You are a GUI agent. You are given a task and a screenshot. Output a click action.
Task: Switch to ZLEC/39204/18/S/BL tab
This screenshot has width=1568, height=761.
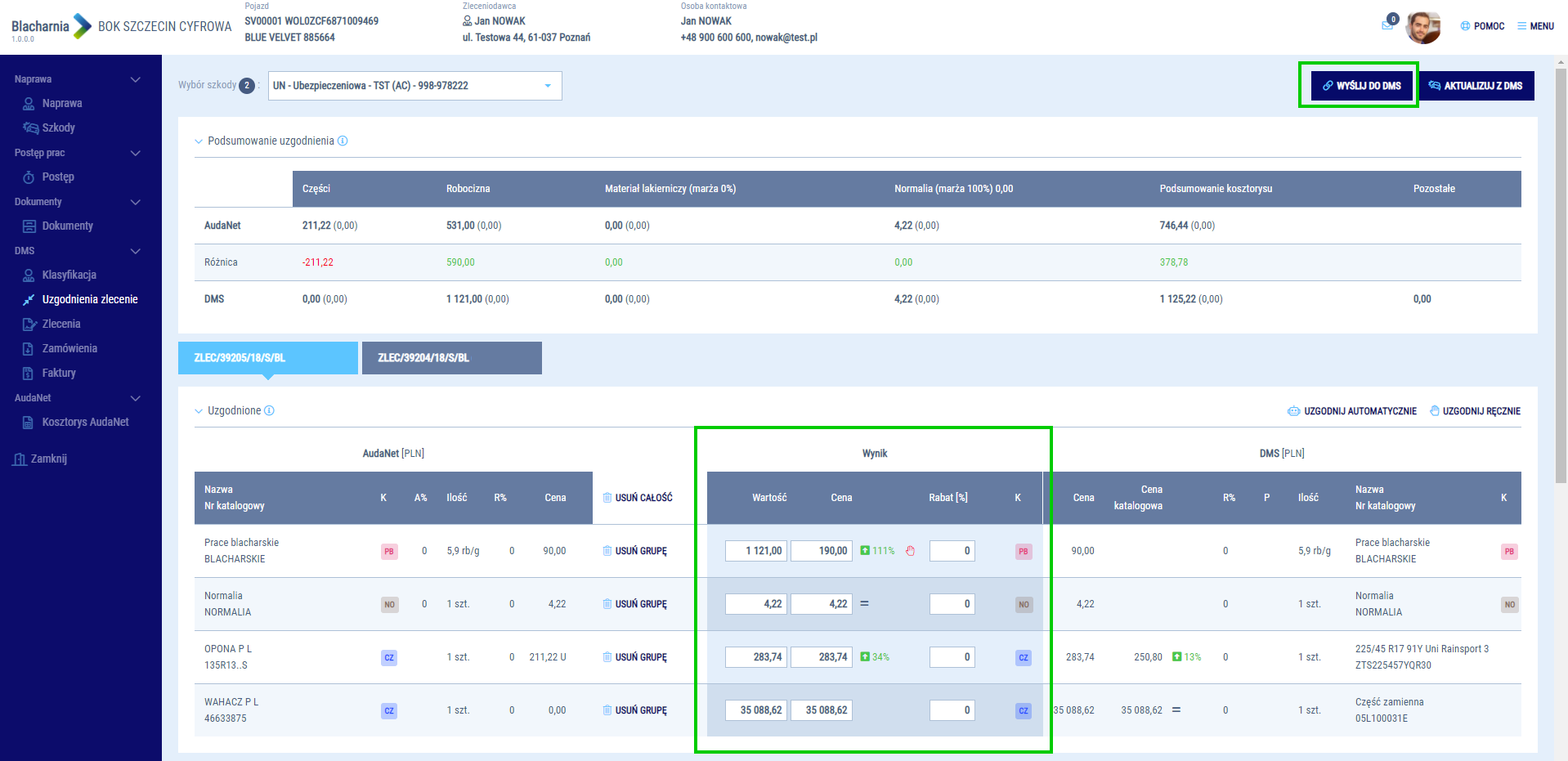click(451, 358)
